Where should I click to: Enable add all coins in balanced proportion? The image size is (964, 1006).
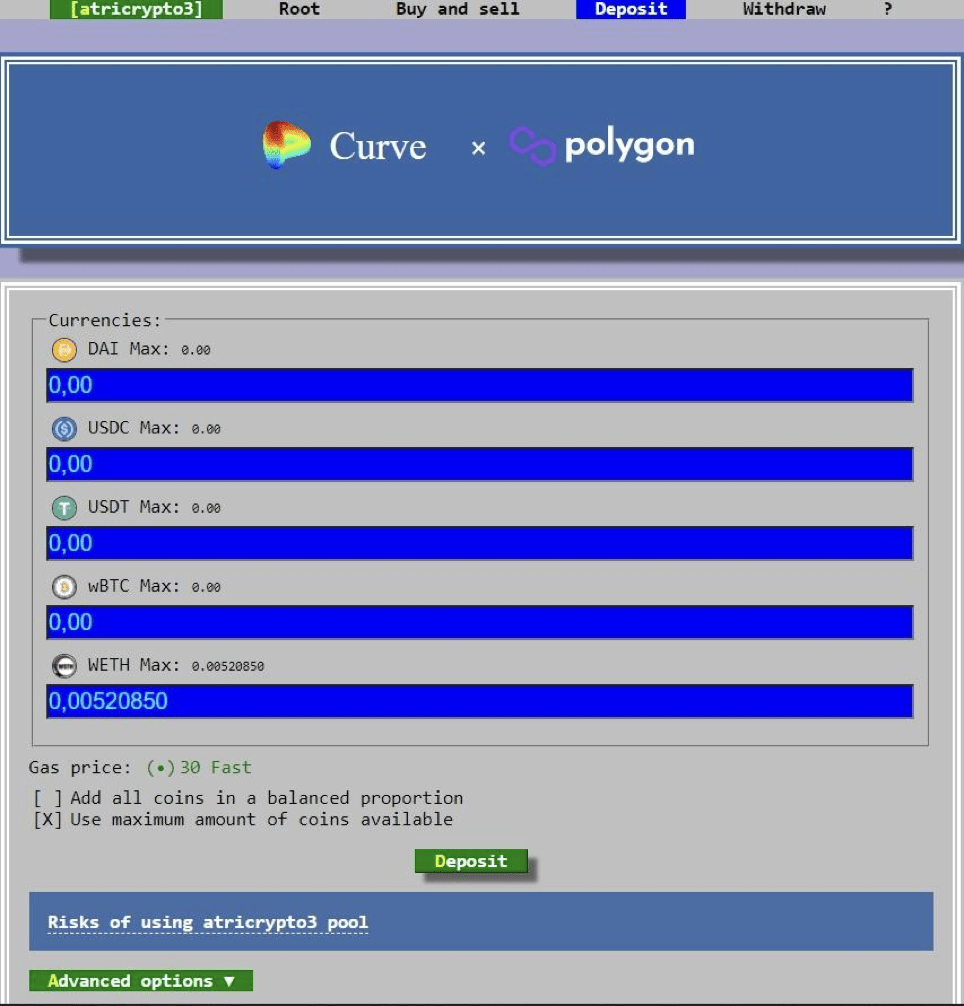(x=48, y=798)
